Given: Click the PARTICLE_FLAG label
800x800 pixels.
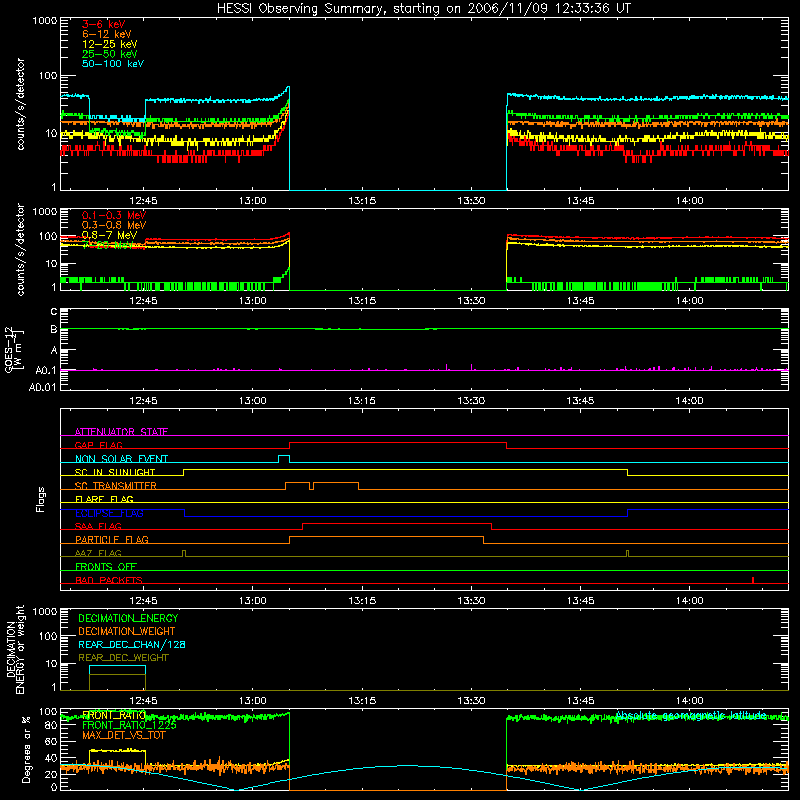Looking at the screenshot, I should 112,540.
